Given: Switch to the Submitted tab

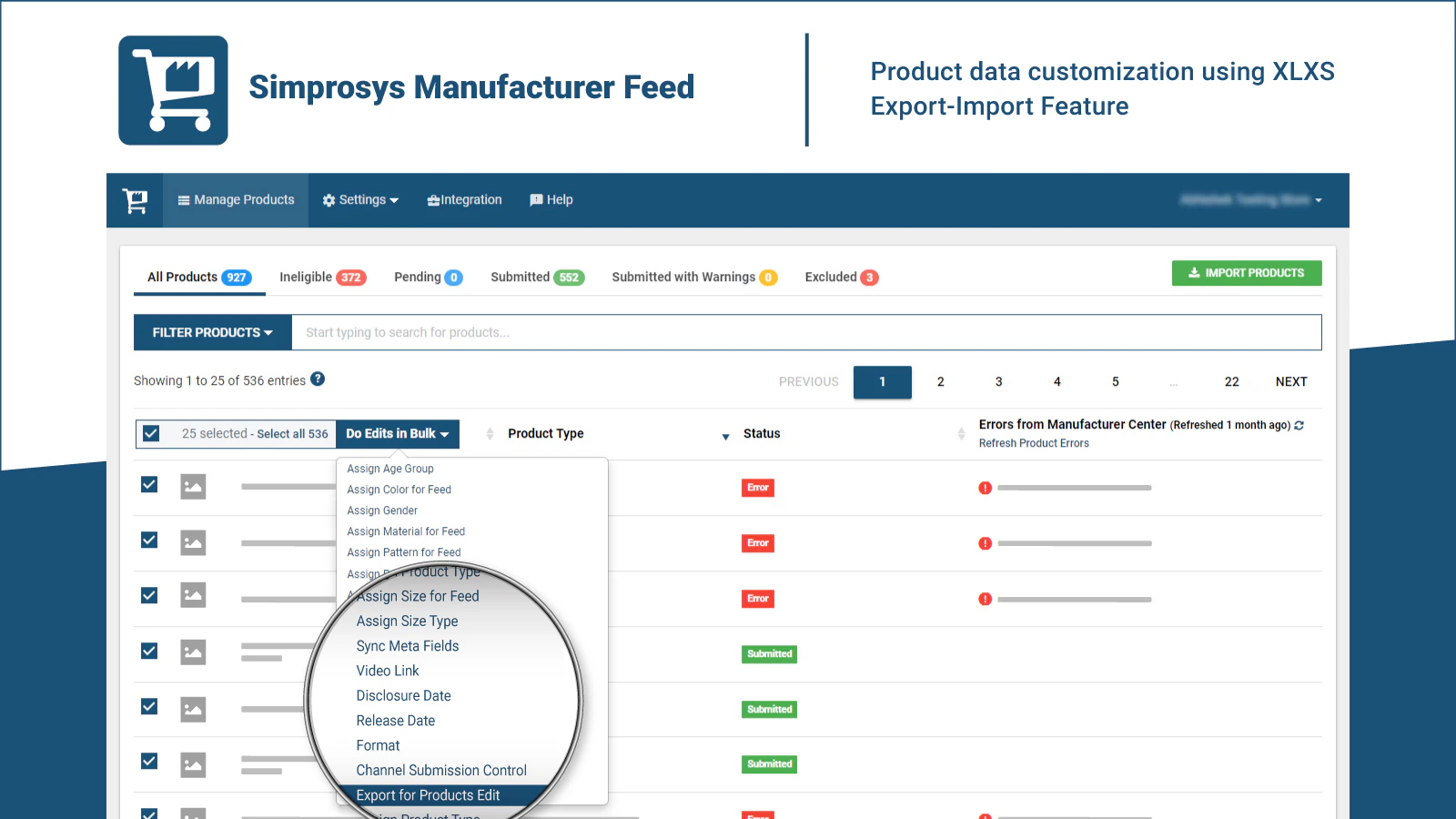Looking at the screenshot, I should coord(537,278).
